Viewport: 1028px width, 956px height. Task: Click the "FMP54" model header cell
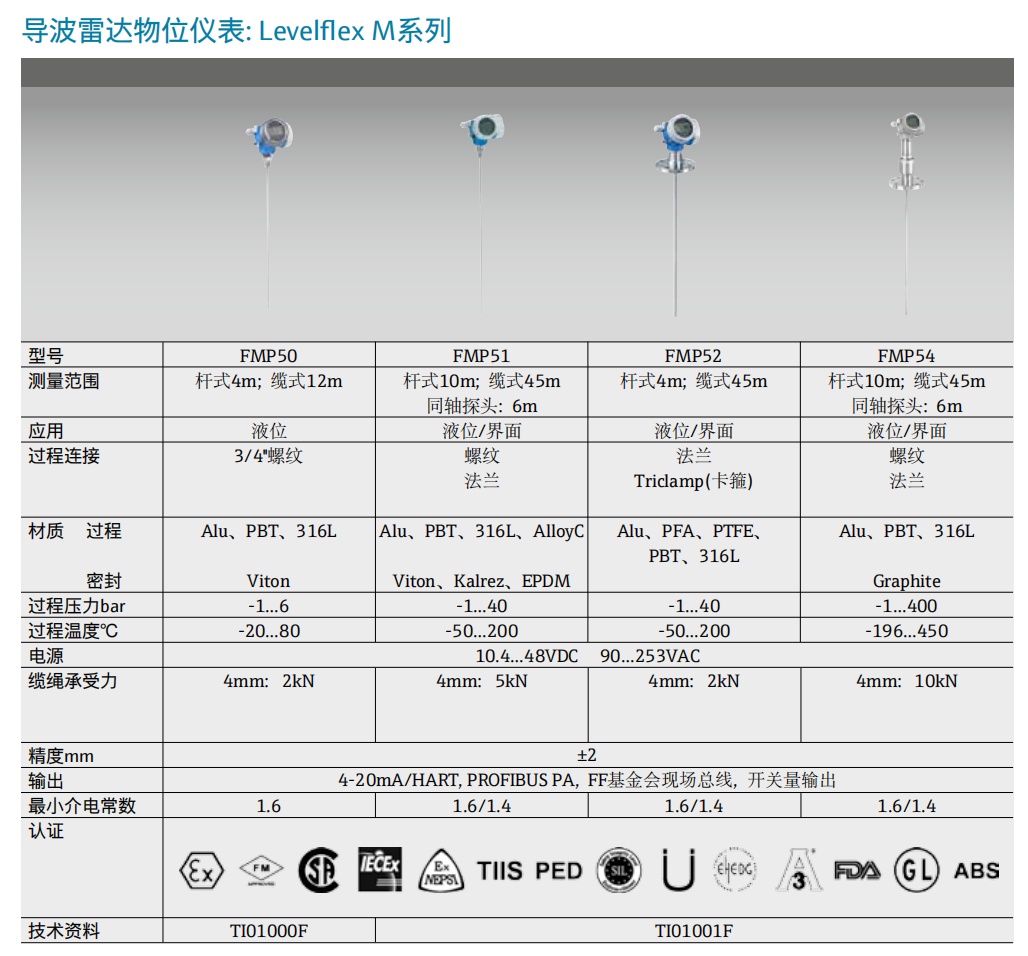907,355
